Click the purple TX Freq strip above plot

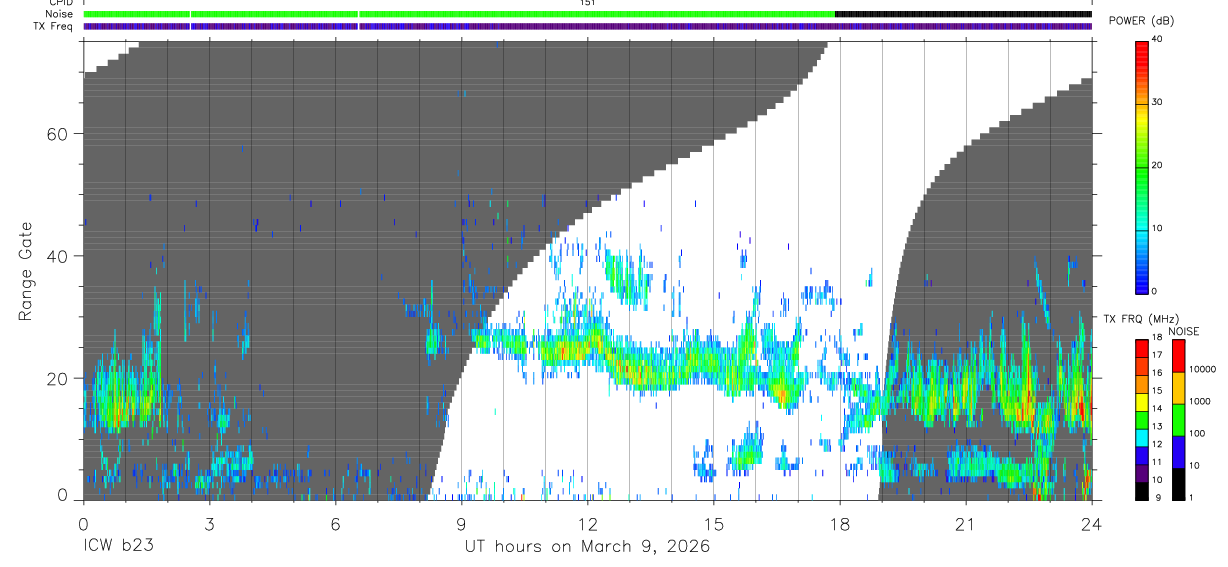(x=588, y=26)
